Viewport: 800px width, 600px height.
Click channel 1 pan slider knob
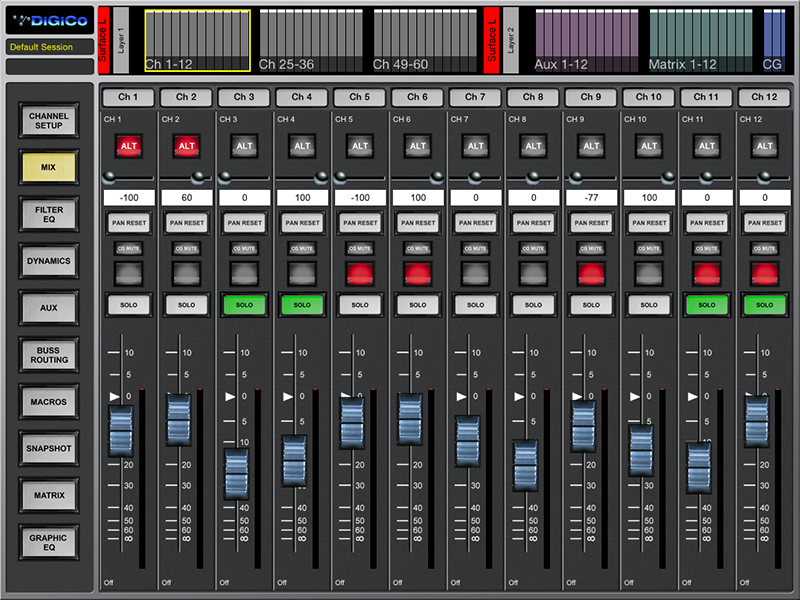click(x=109, y=177)
